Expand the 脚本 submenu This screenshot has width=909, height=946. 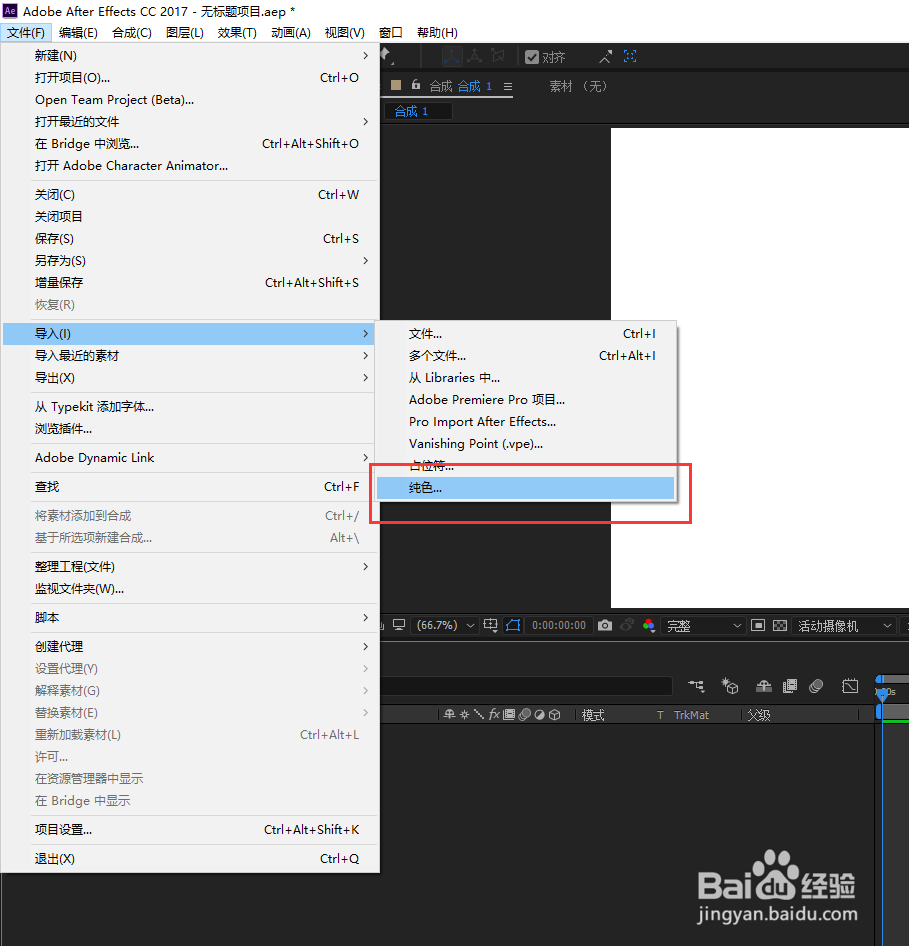click(x=189, y=617)
